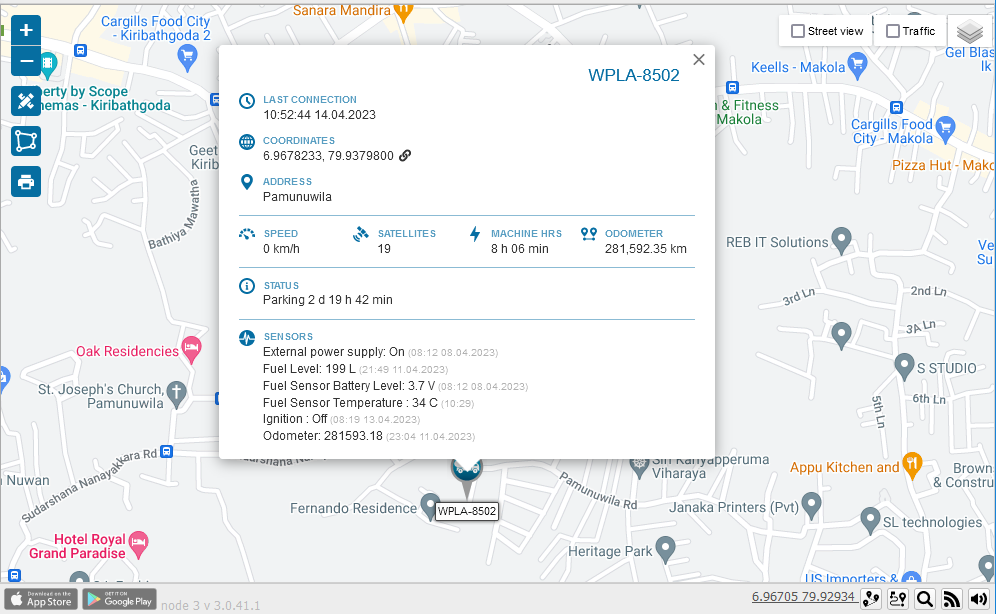Close the WPLA-8502 info popup
The image size is (996, 614).
coord(699,60)
